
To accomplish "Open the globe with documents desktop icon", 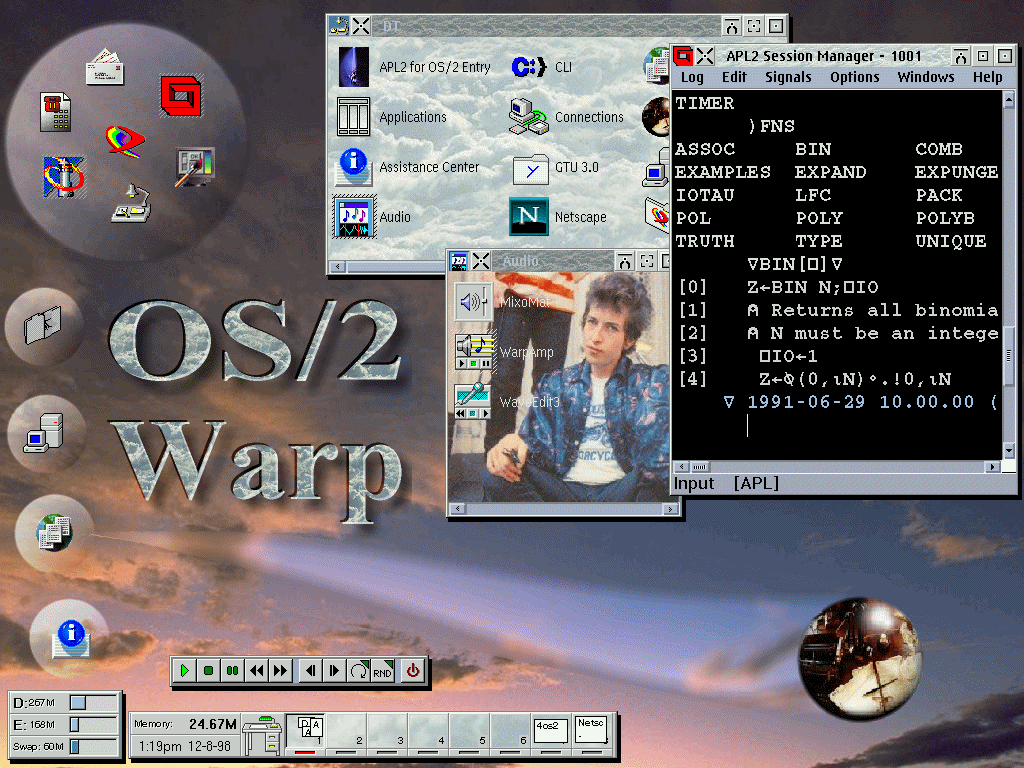I will pyautogui.click(x=54, y=533).
